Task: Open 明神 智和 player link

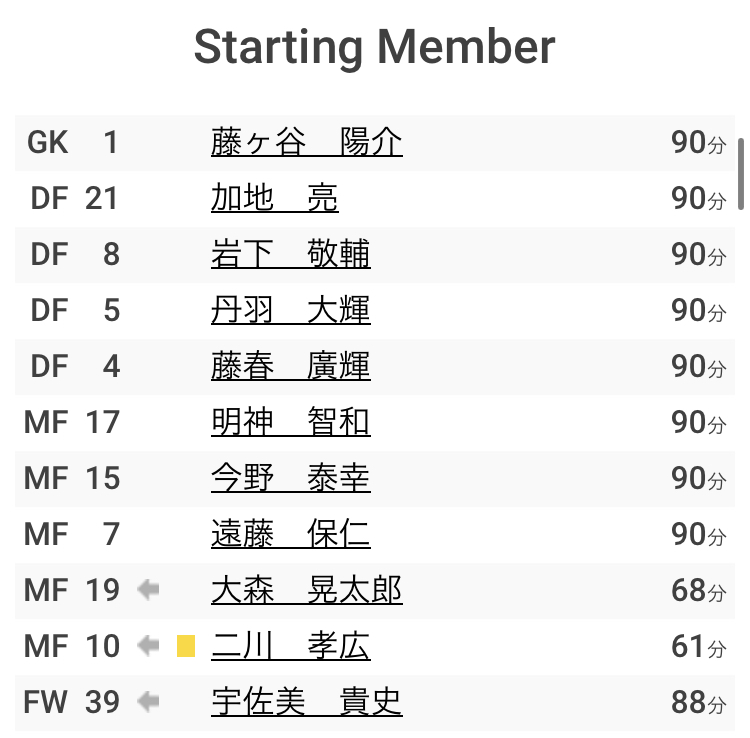Action: [x=291, y=422]
